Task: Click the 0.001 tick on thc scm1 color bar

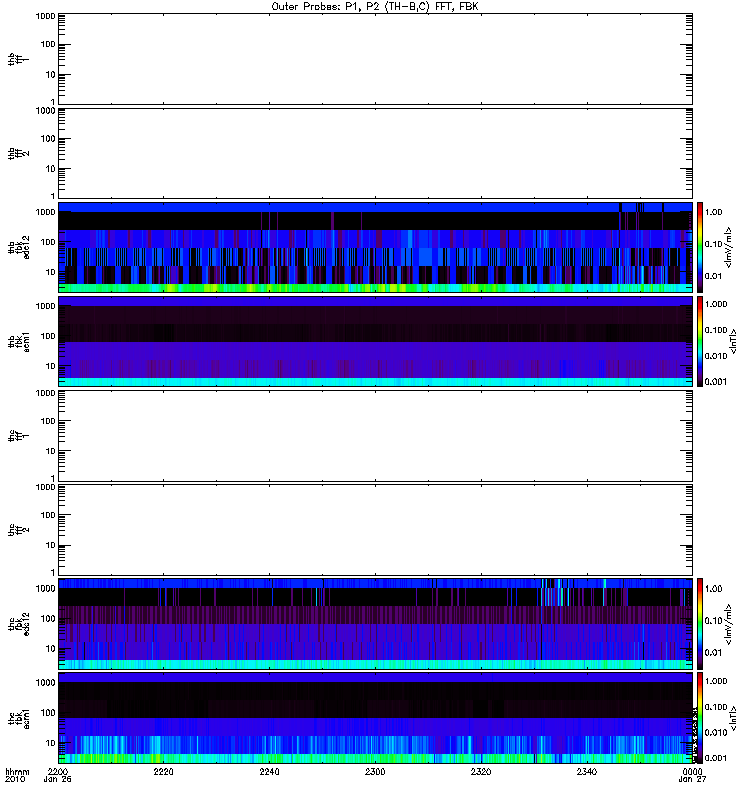Action: [716, 758]
